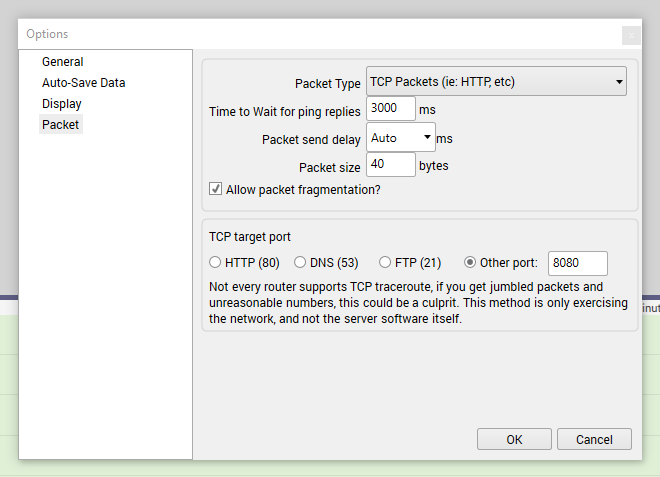
Task: Click the Allow packet fragmentation label
Action: [x=303, y=189]
